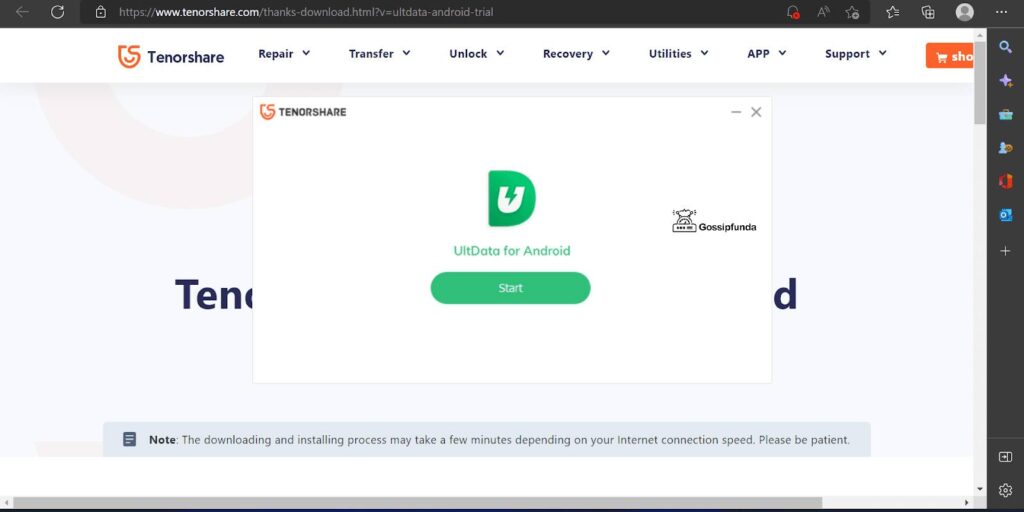The height and width of the screenshot is (512, 1024).
Task: Click the green UltData for Android app icon
Action: 512,199
